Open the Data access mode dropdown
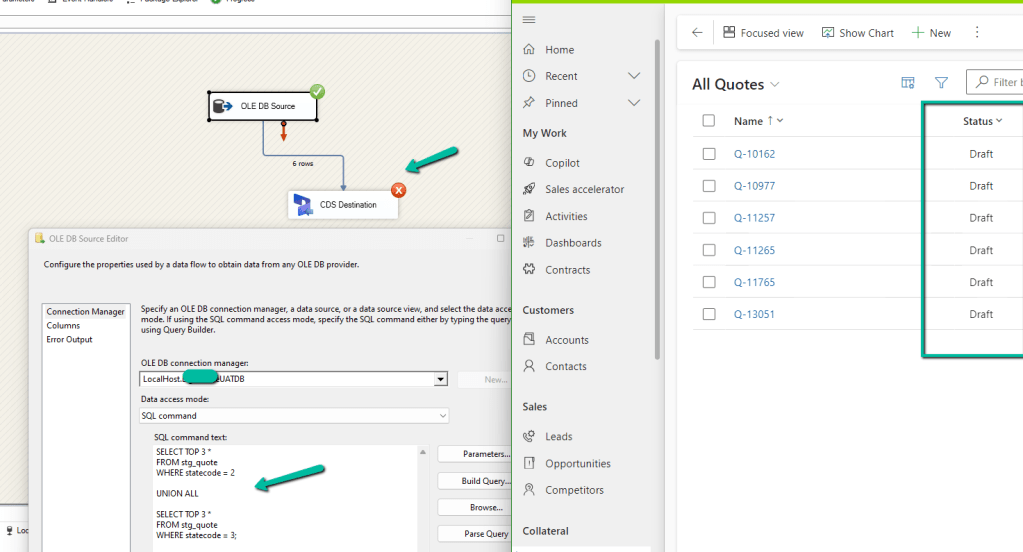The height and width of the screenshot is (552, 1023). pos(442,416)
